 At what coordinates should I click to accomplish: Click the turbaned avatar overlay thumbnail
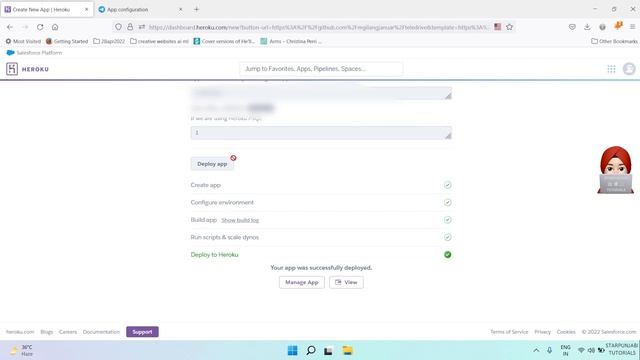coord(616,170)
